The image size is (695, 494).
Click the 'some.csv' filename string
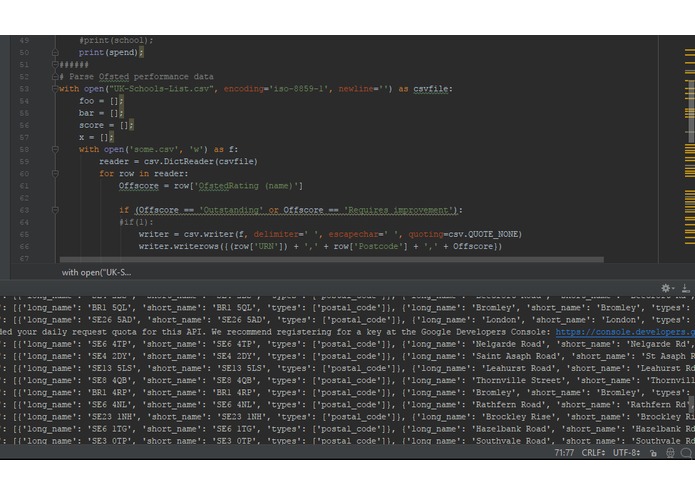tap(153, 149)
